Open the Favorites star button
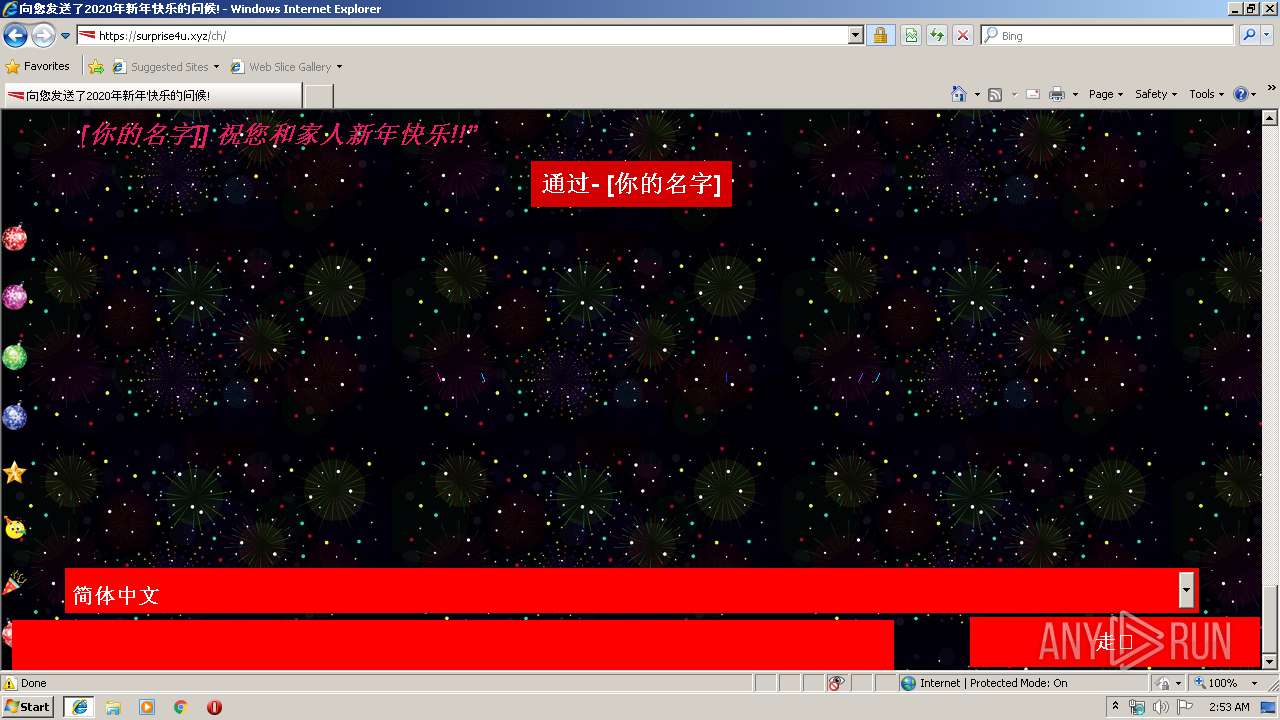Viewport: 1280px width, 720px height. tap(38, 67)
